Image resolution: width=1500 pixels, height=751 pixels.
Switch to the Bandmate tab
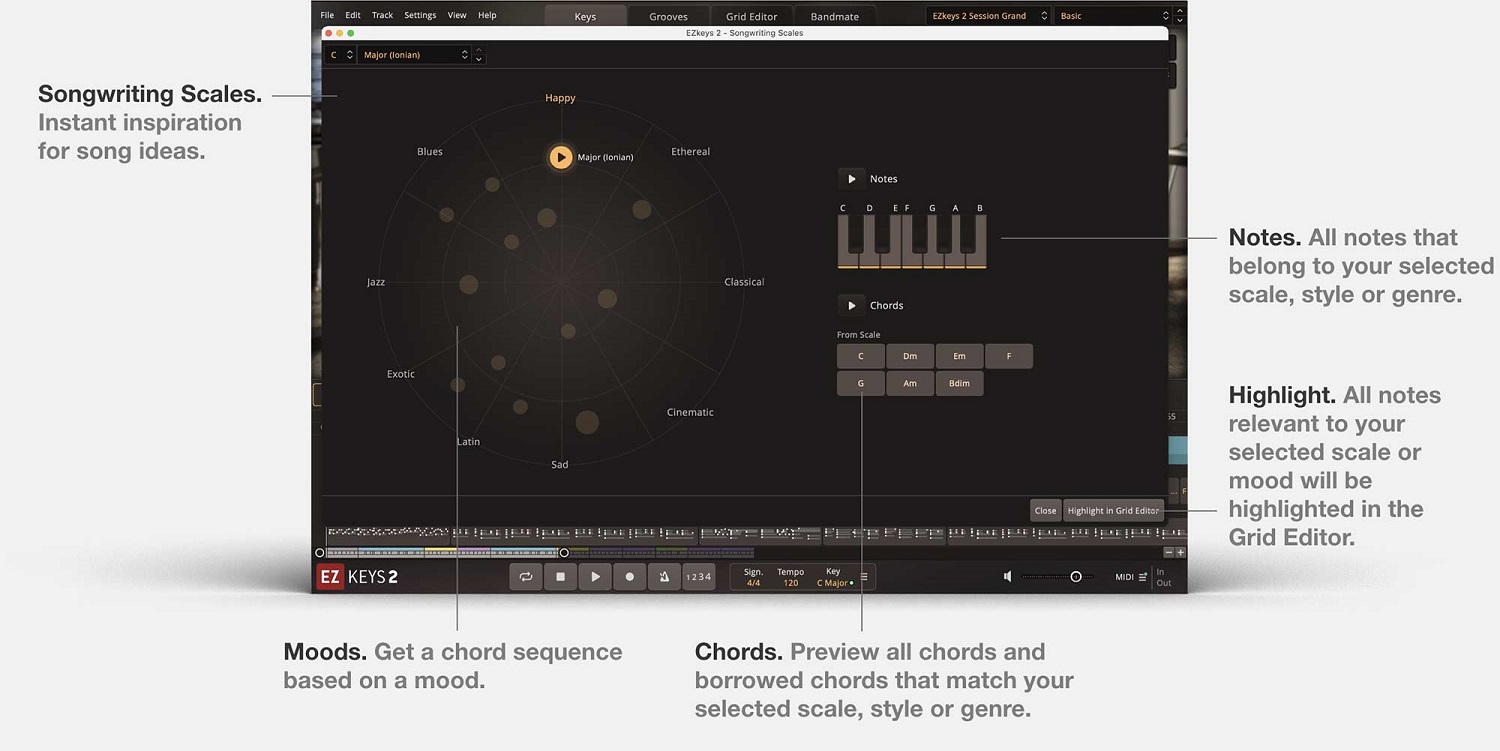[834, 16]
